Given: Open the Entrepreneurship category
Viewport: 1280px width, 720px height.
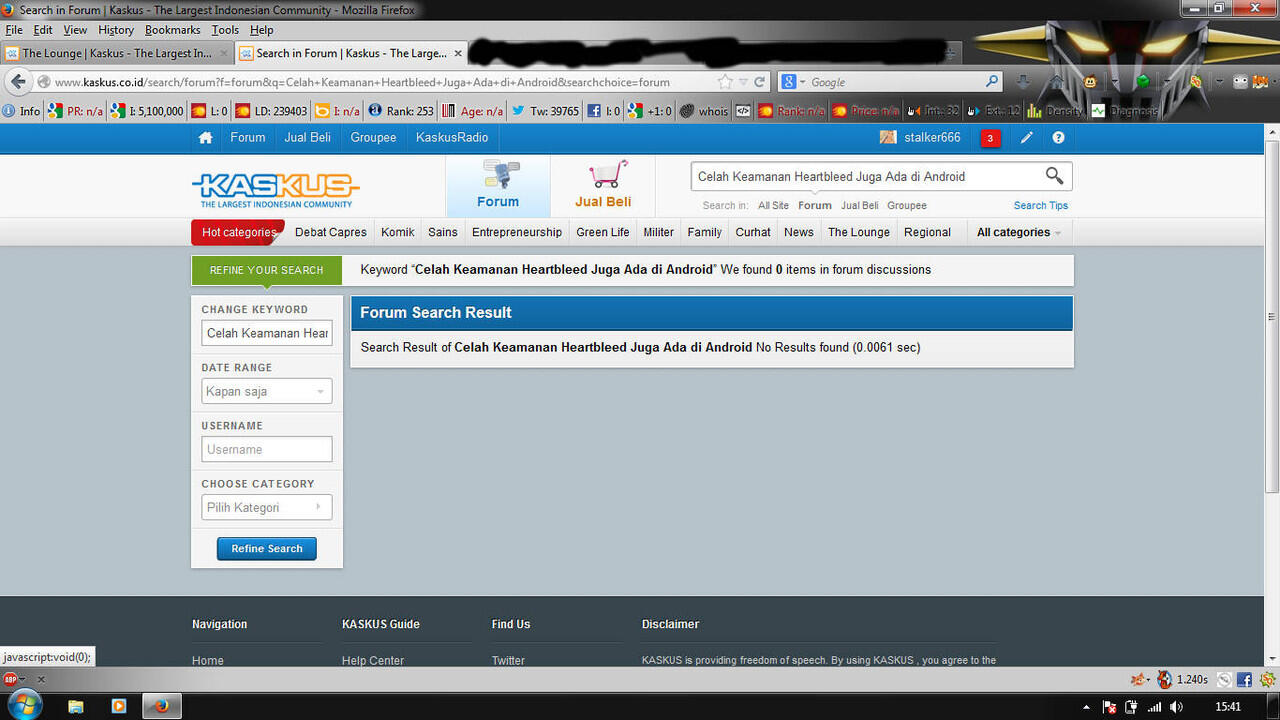Looking at the screenshot, I should (x=517, y=232).
